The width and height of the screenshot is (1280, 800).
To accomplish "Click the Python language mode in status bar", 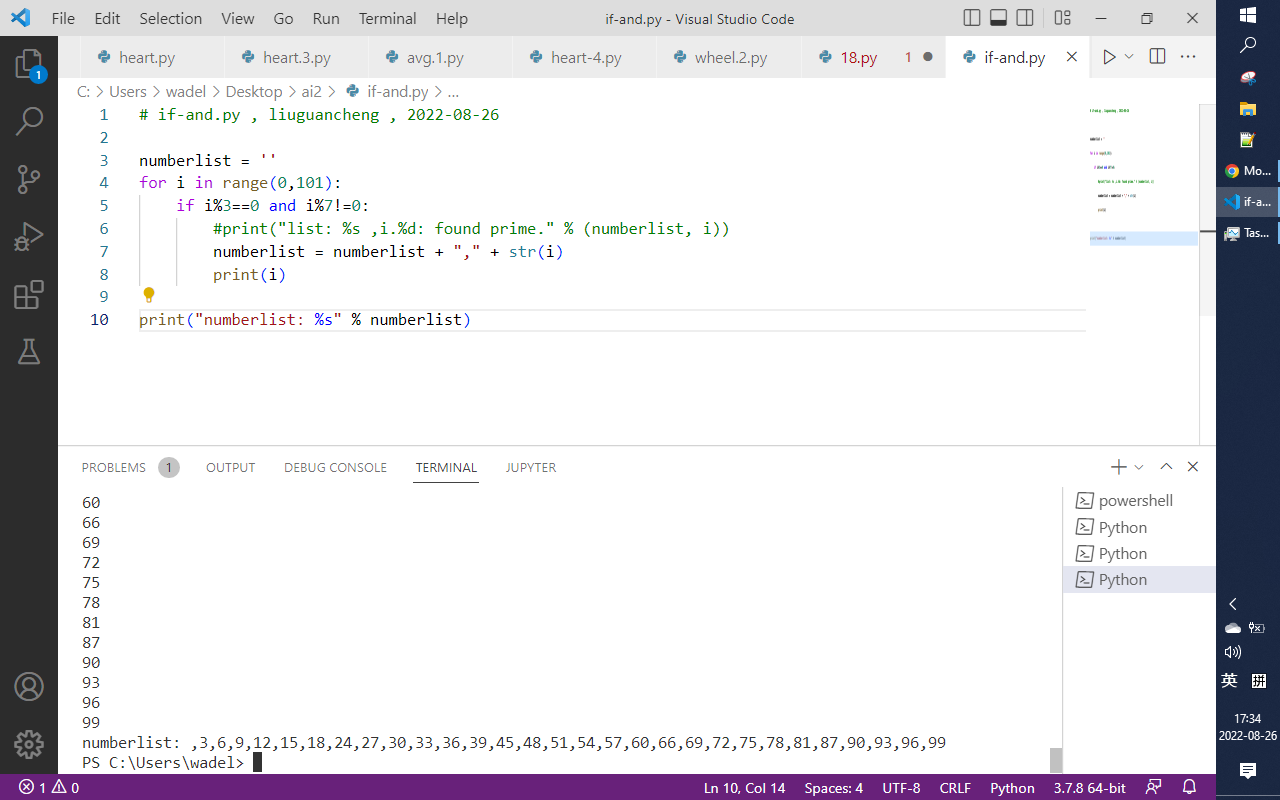I will (x=1012, y=787).
